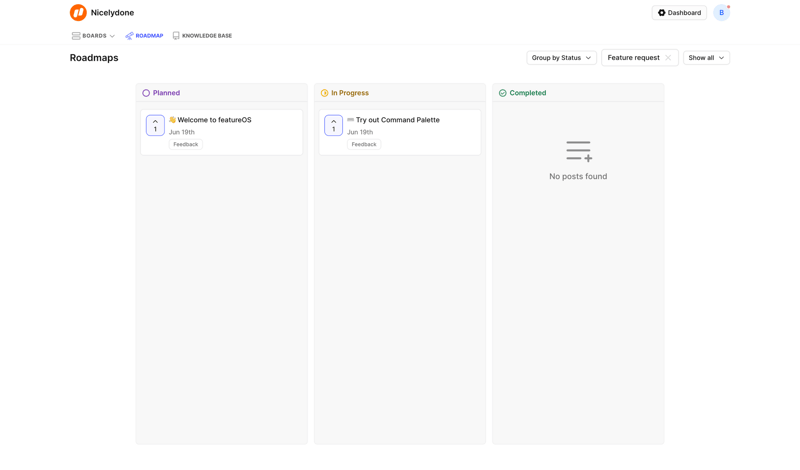
Task: Click Jun 19th date on Command Palette card
Action: (360, 132)
